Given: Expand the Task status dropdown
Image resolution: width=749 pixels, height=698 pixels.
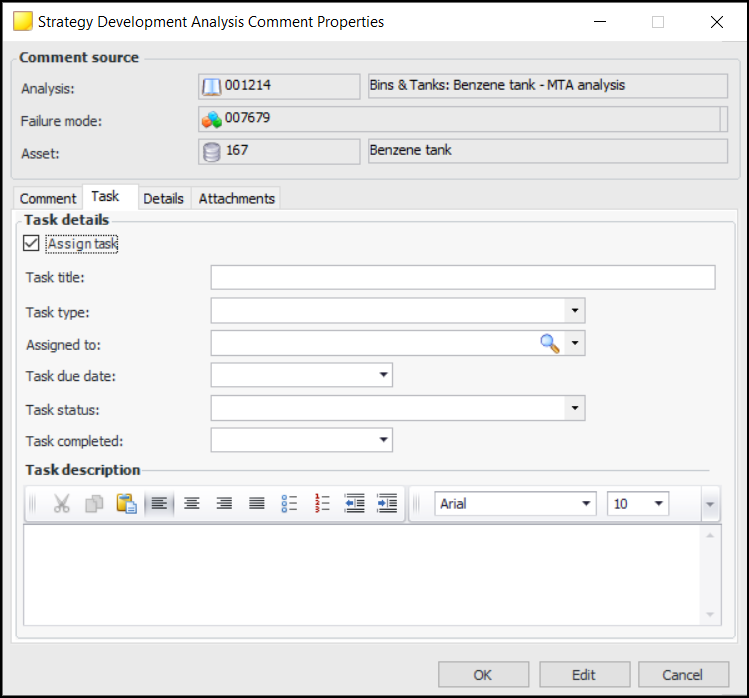Looking at the screenshot, I should pyautogui.click(x=574, y=408).
